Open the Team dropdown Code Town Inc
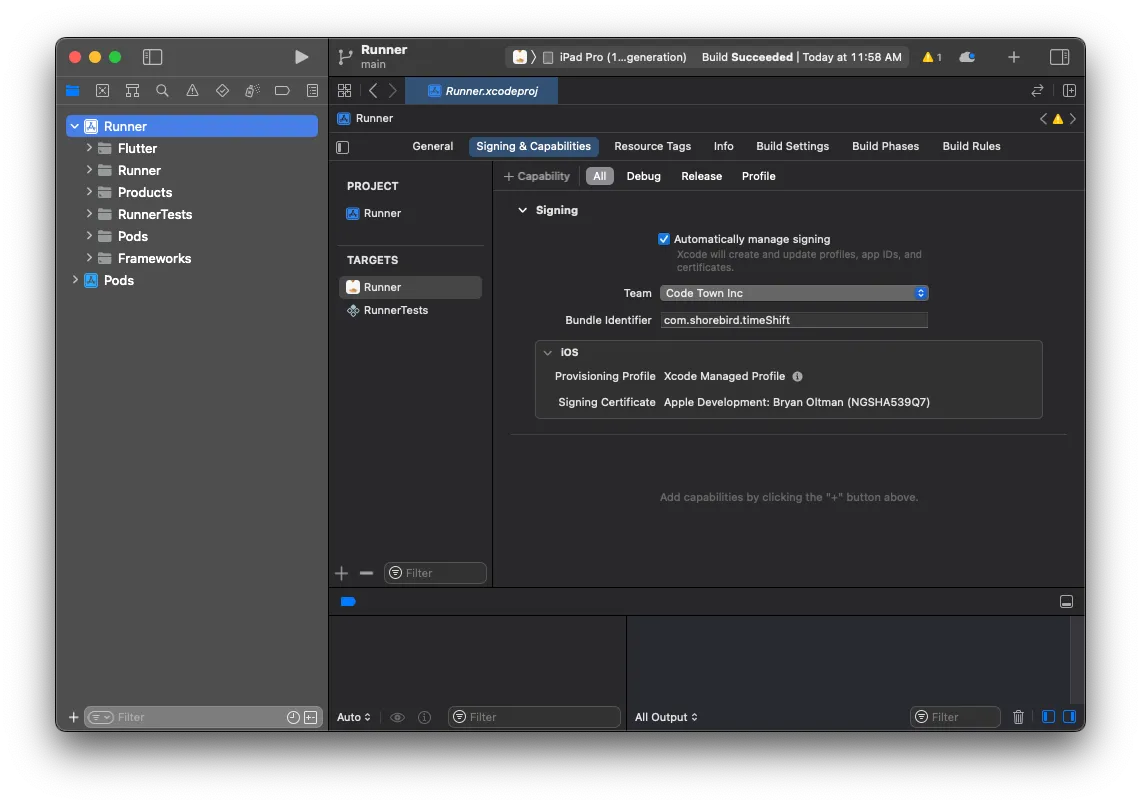Screen dimensions: 1141x805 click(x=794, y=293)
